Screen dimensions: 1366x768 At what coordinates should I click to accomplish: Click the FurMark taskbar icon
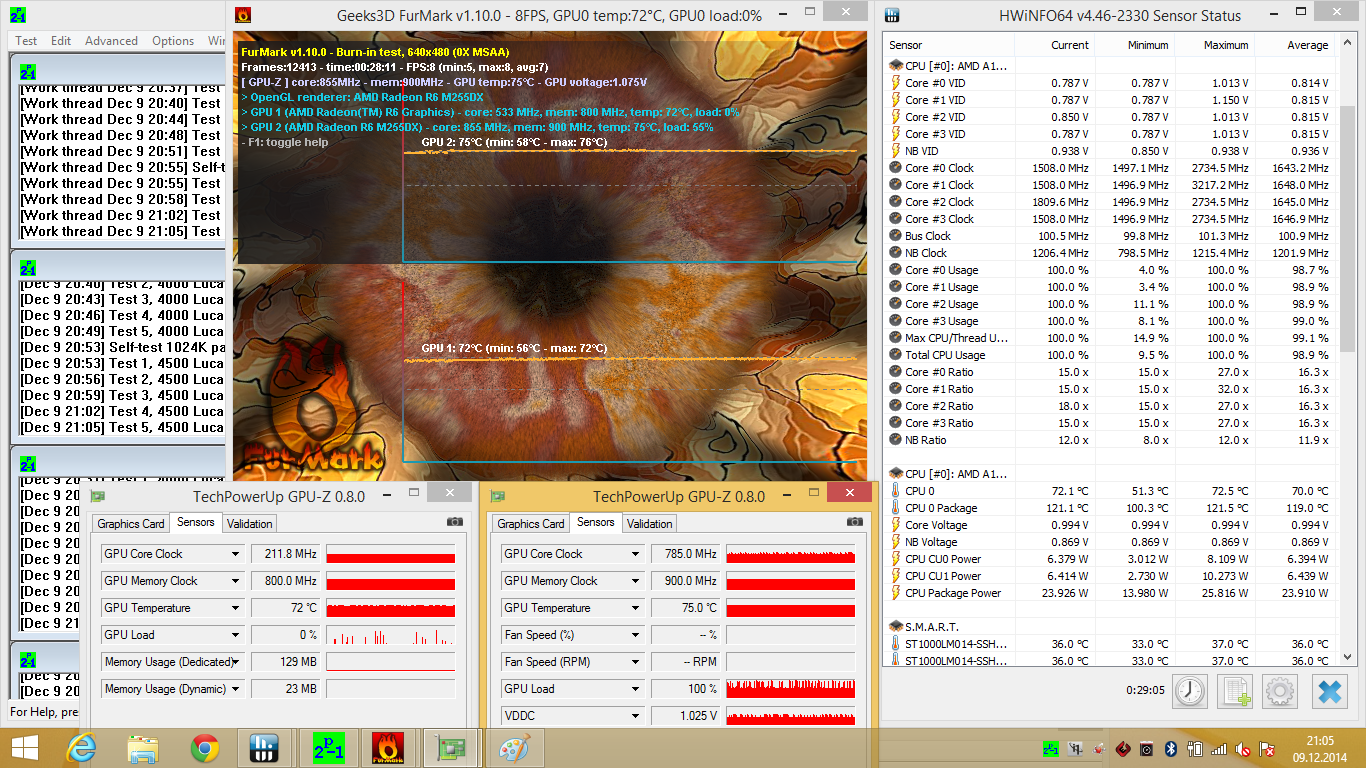click(389, 748)
